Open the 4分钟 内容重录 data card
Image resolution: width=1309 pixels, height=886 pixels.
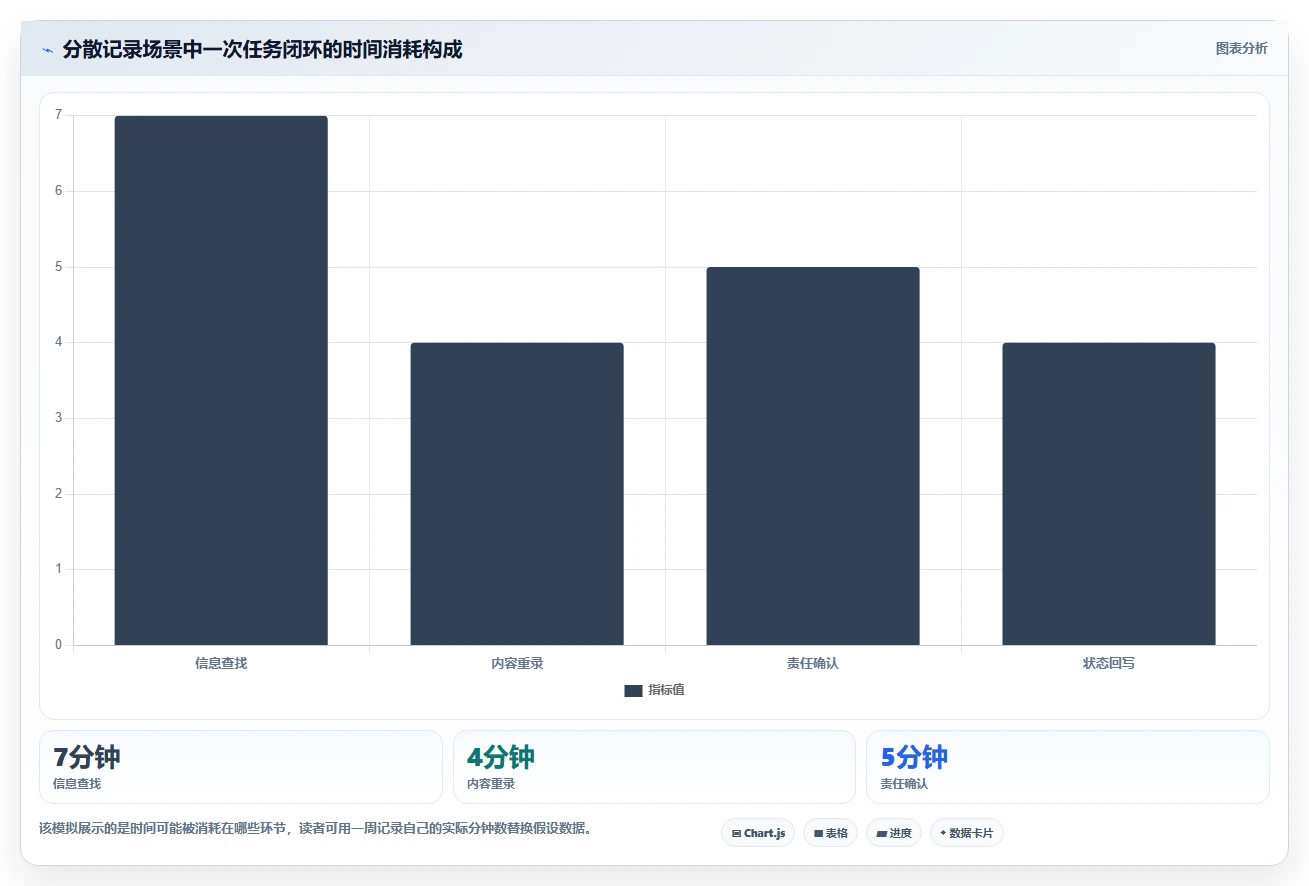click(x=654, y=767)
